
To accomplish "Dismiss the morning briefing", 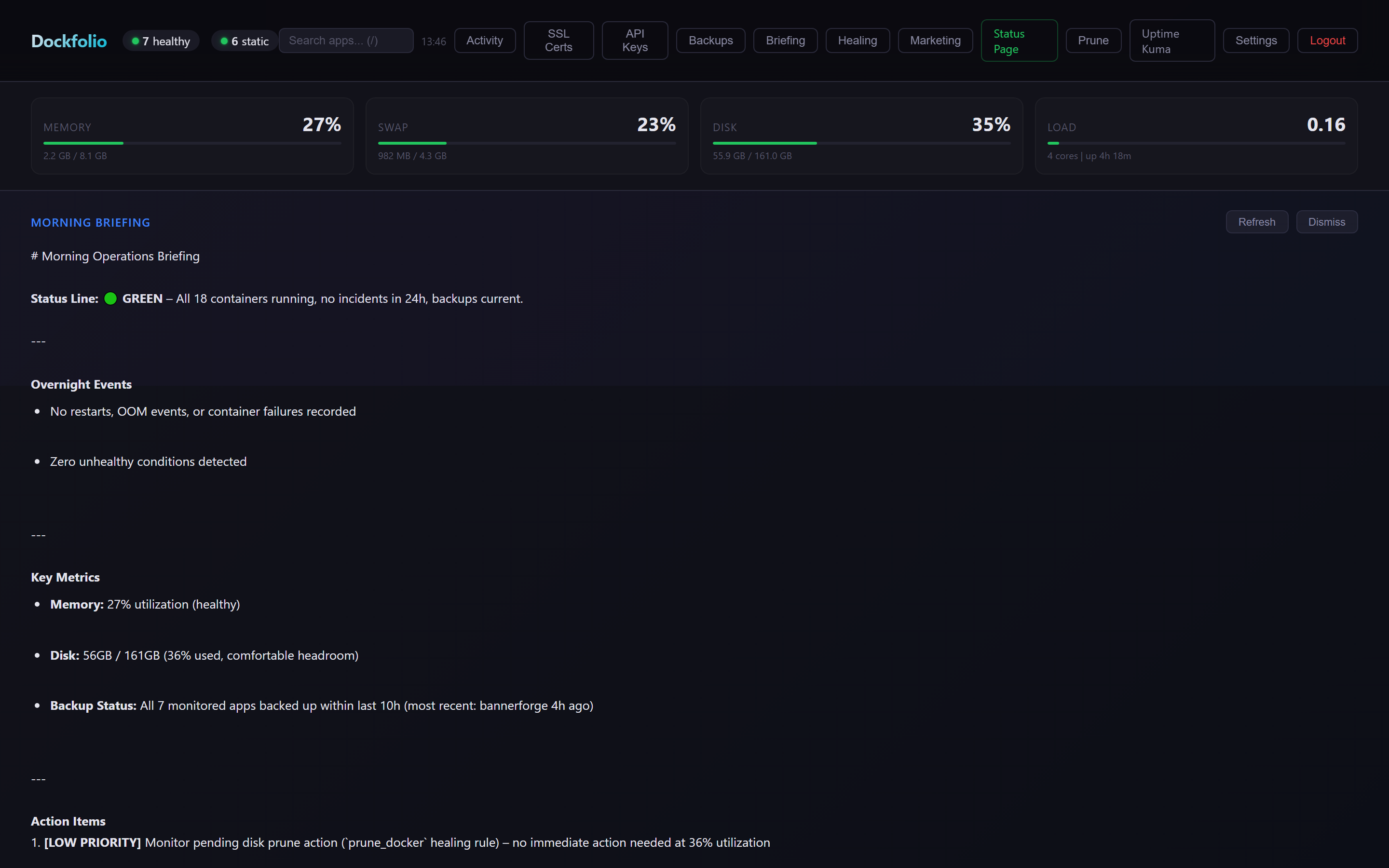I will 1326,222.
